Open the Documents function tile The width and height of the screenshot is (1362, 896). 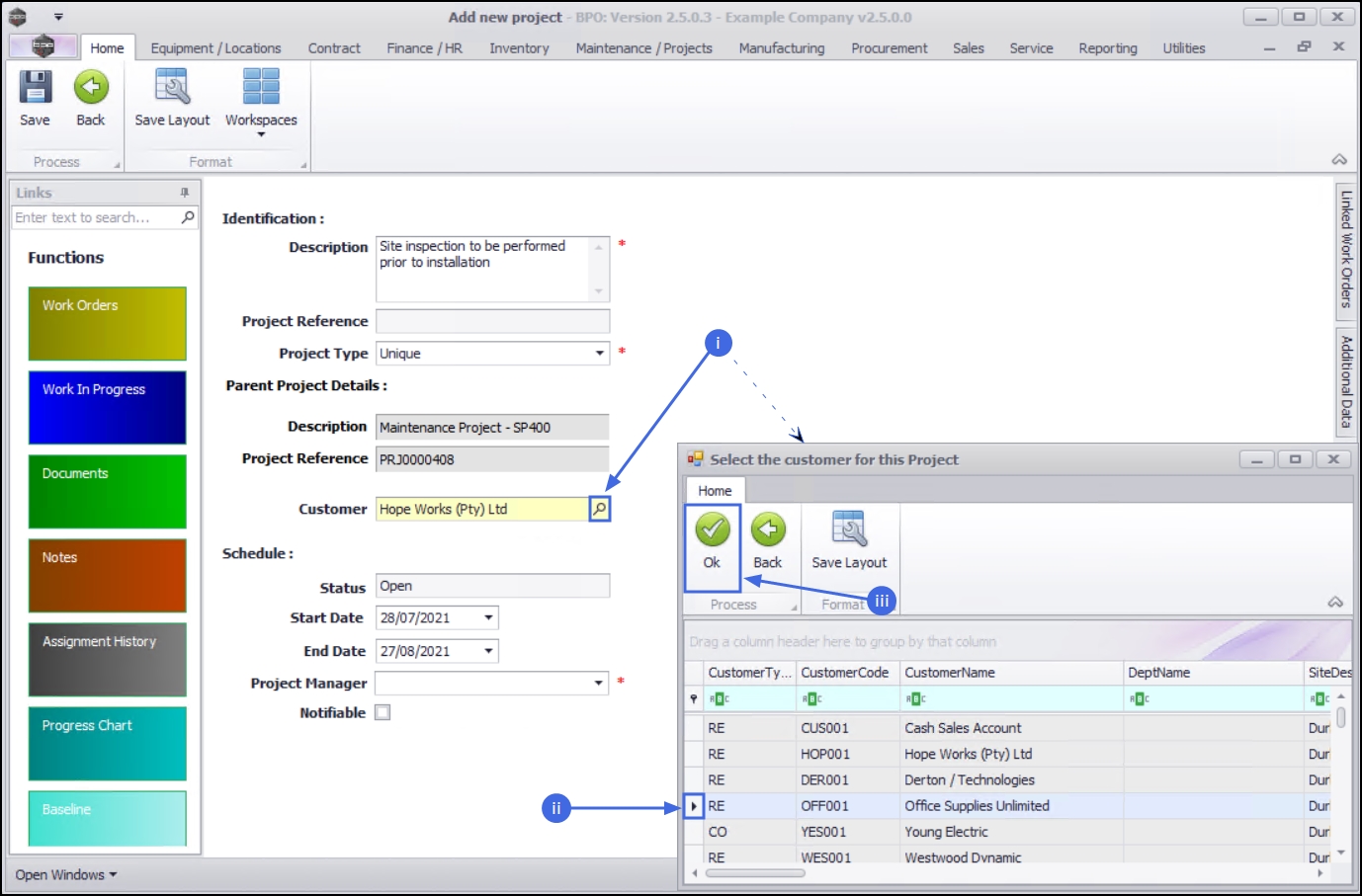coord(107,491)
